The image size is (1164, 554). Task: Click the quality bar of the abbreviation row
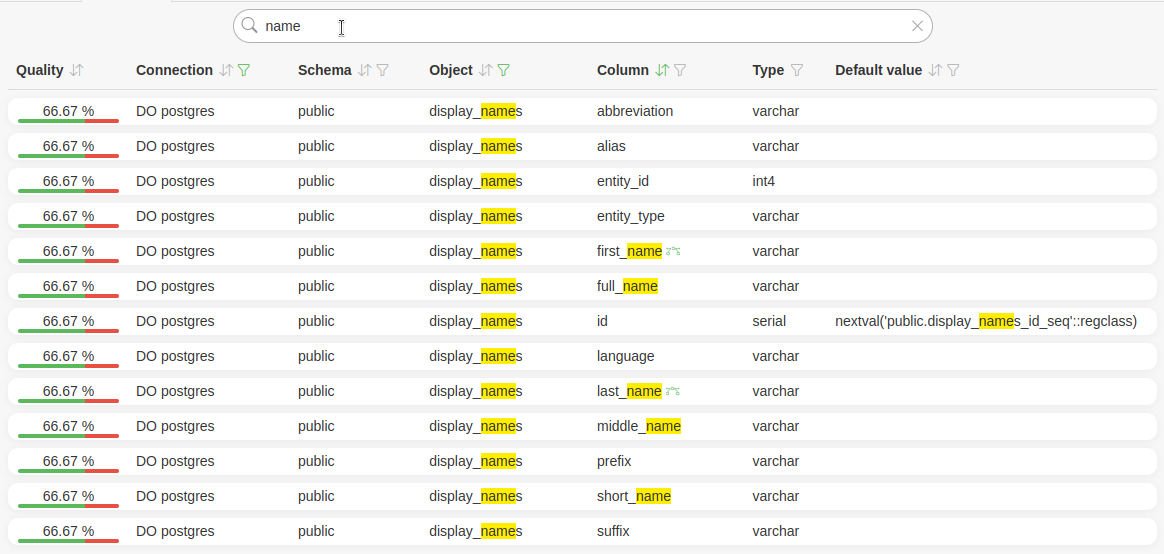coord(68,121)
